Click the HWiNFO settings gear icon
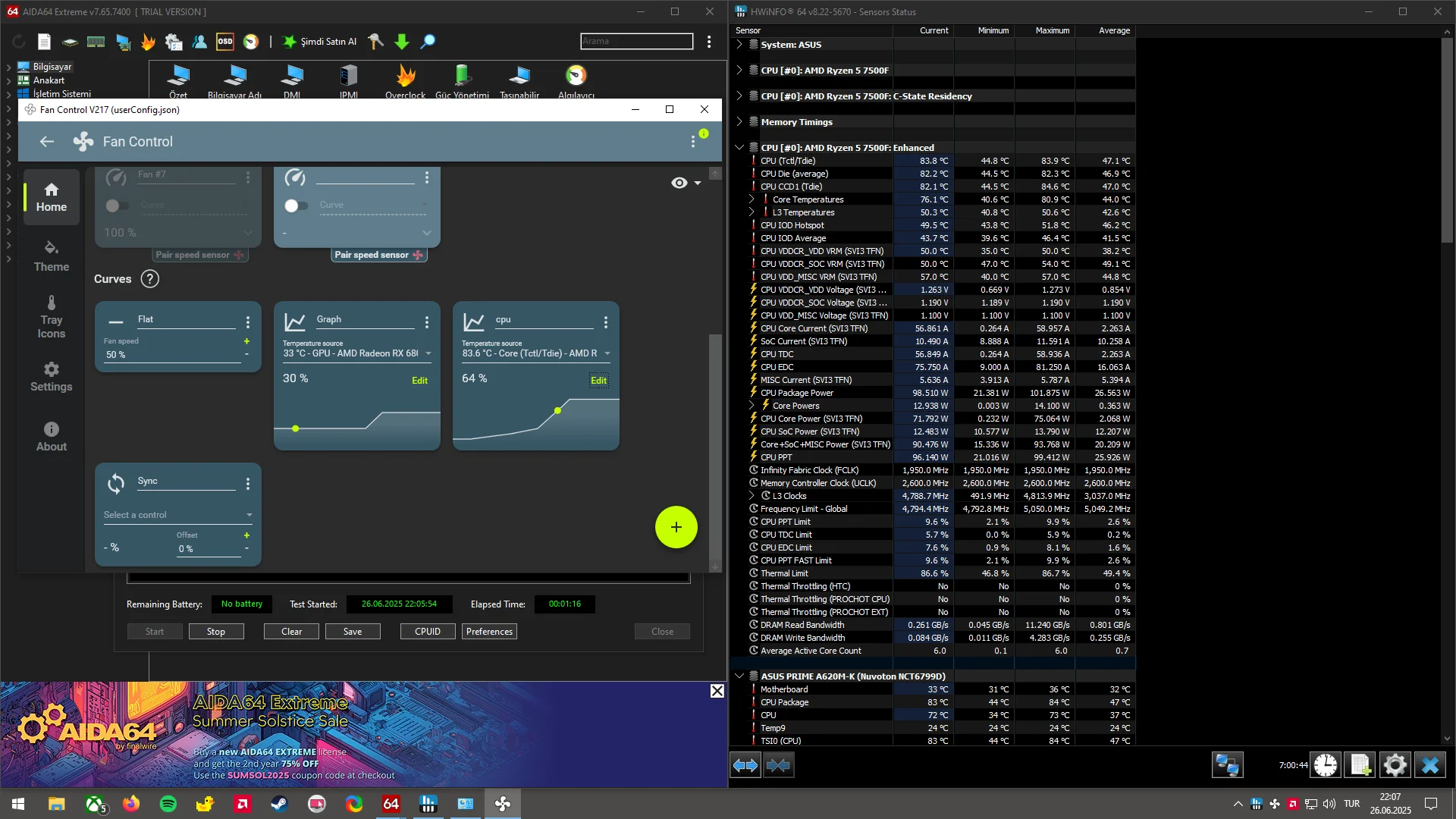1456x819 pixels. point(1395,765)
